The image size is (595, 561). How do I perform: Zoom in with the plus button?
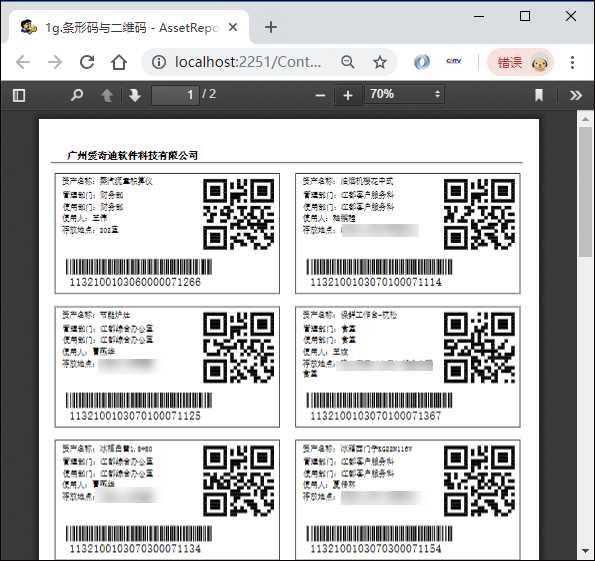point(348,95)
